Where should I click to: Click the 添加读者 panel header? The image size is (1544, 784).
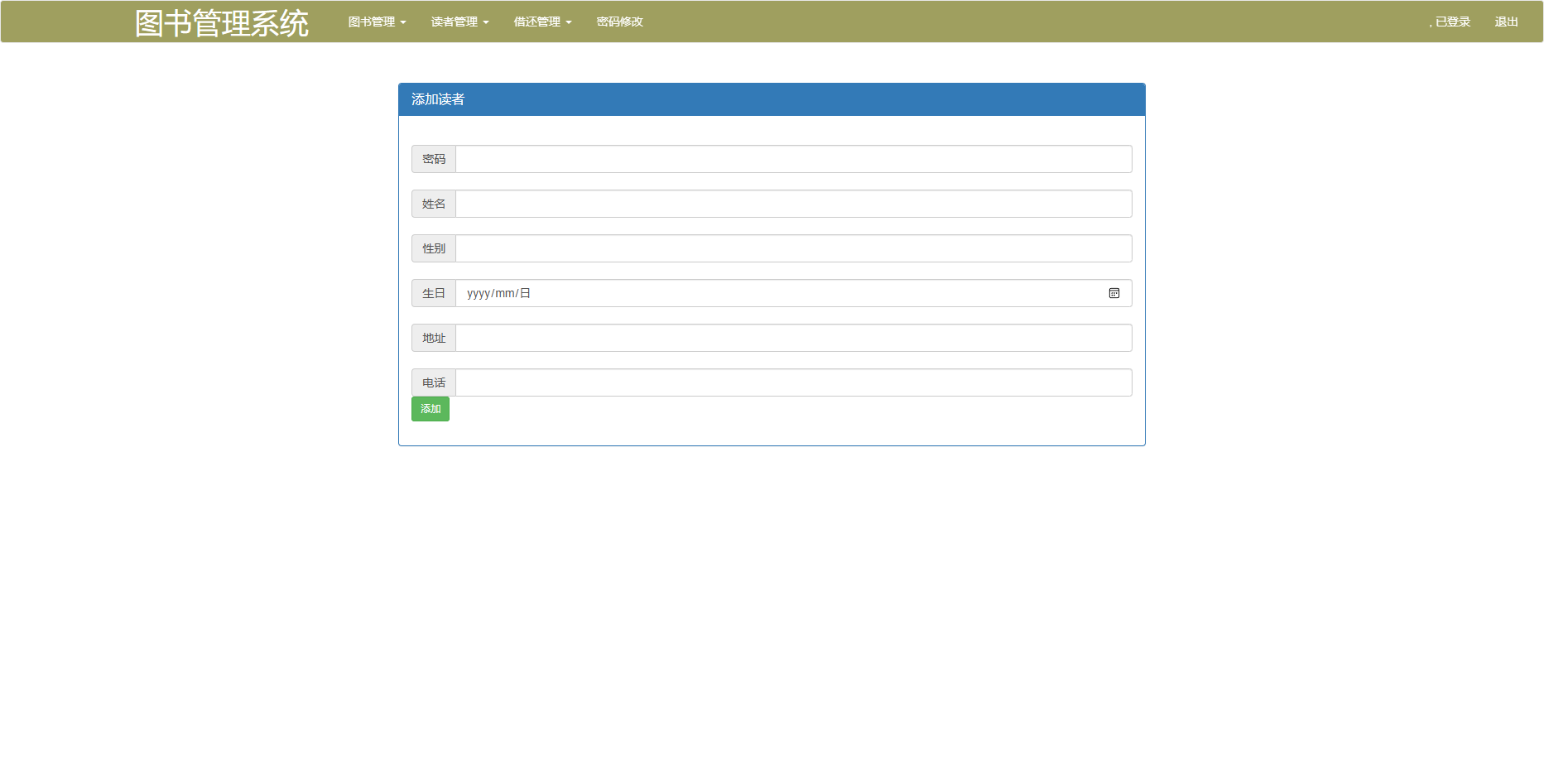click(x=771, y=99)
